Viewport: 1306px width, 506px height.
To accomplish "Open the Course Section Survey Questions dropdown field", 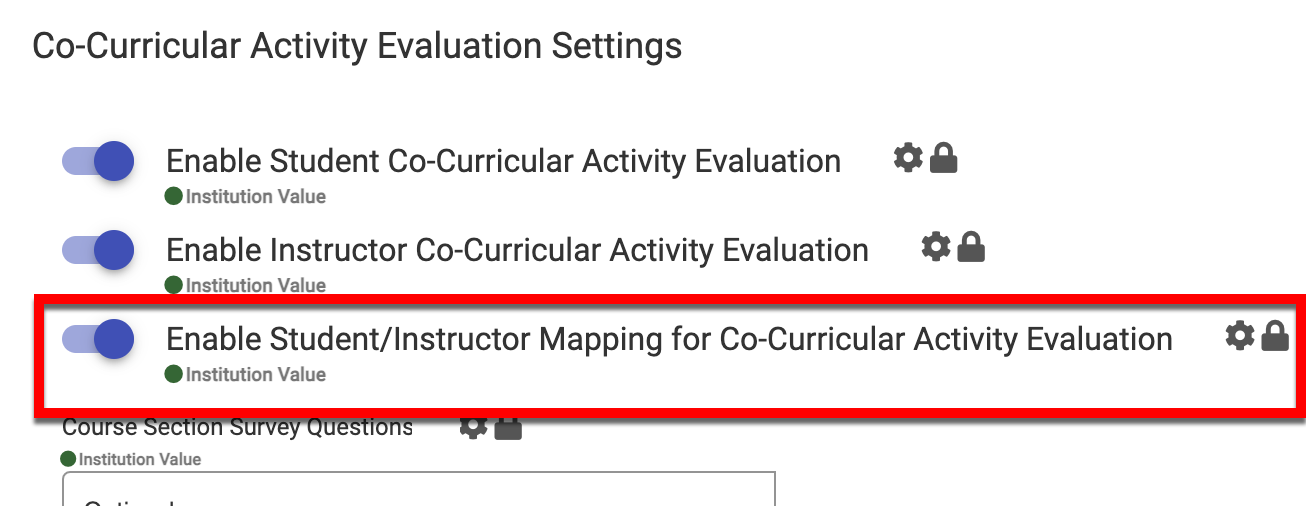I will [418, 490].
